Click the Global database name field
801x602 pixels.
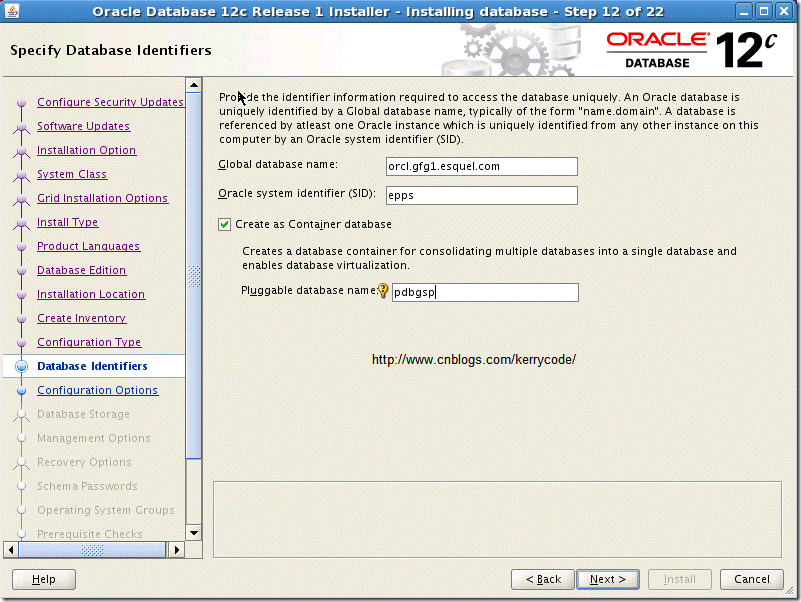pos(482,167)
